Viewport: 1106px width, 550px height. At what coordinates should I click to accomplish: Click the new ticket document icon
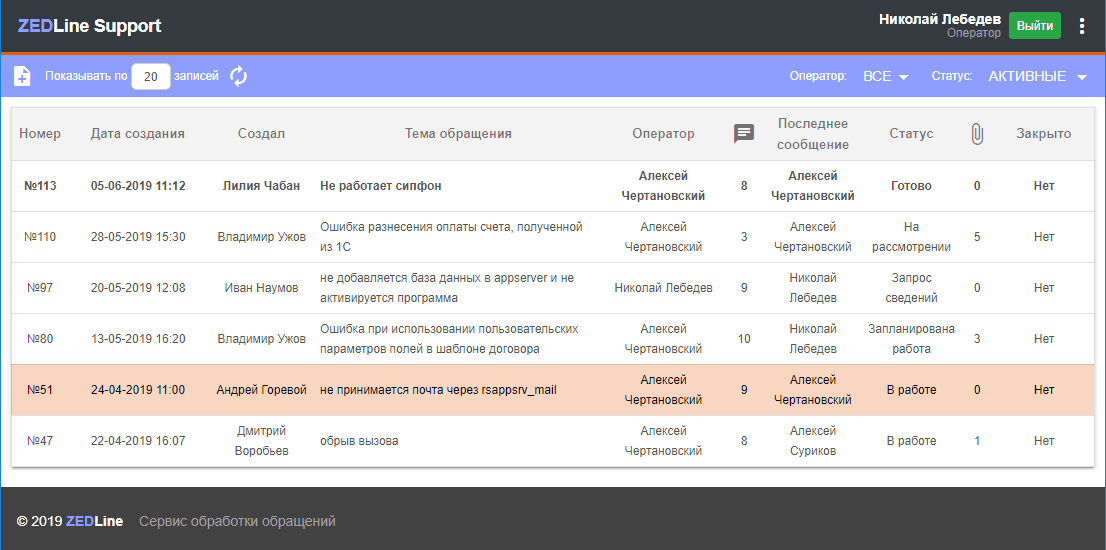tap(22, 76)
